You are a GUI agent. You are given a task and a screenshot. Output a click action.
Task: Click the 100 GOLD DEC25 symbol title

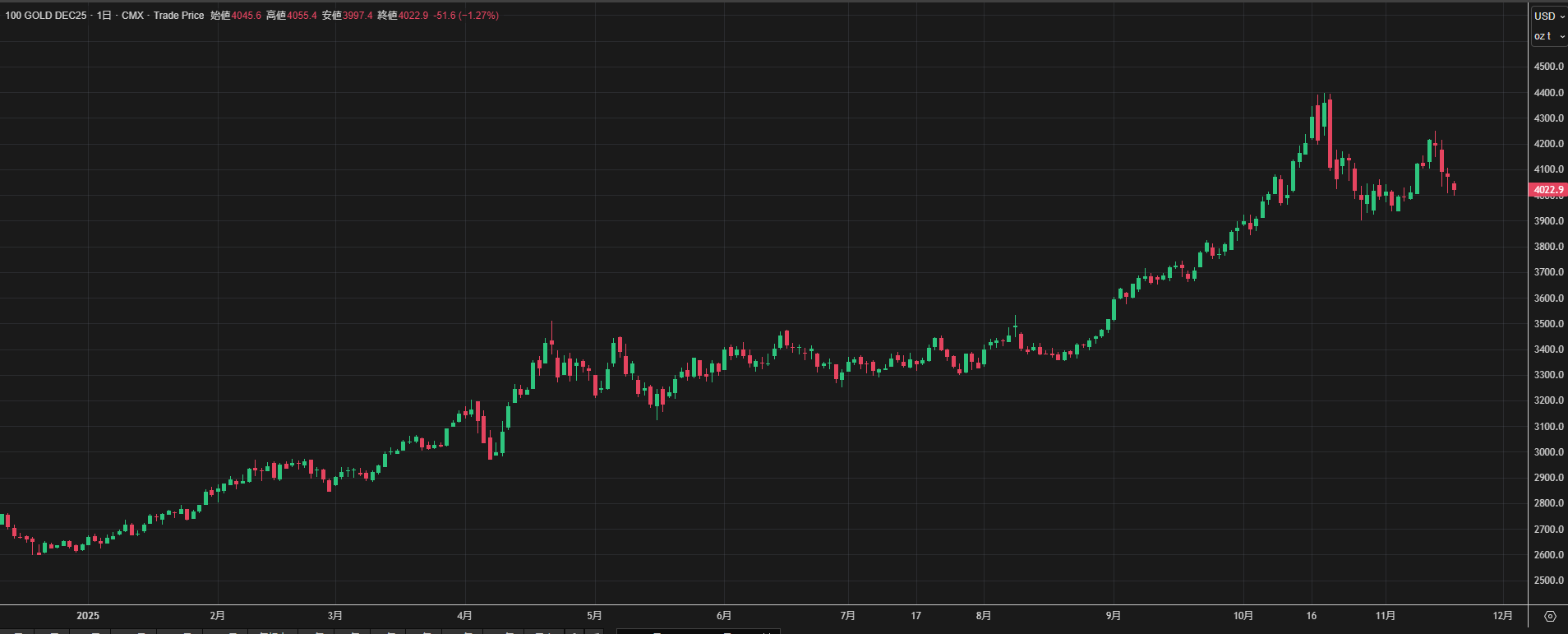click(46, 16)
